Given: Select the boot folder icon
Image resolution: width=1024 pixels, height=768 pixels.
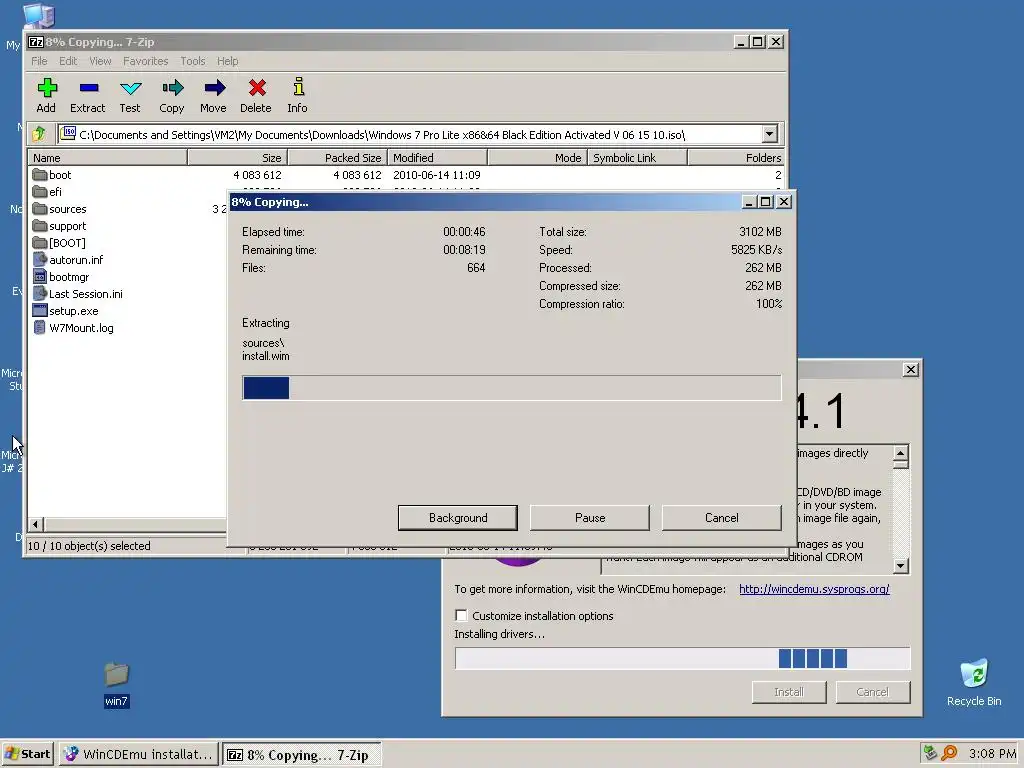Looking at the screenshot, I should click(40, 174).
